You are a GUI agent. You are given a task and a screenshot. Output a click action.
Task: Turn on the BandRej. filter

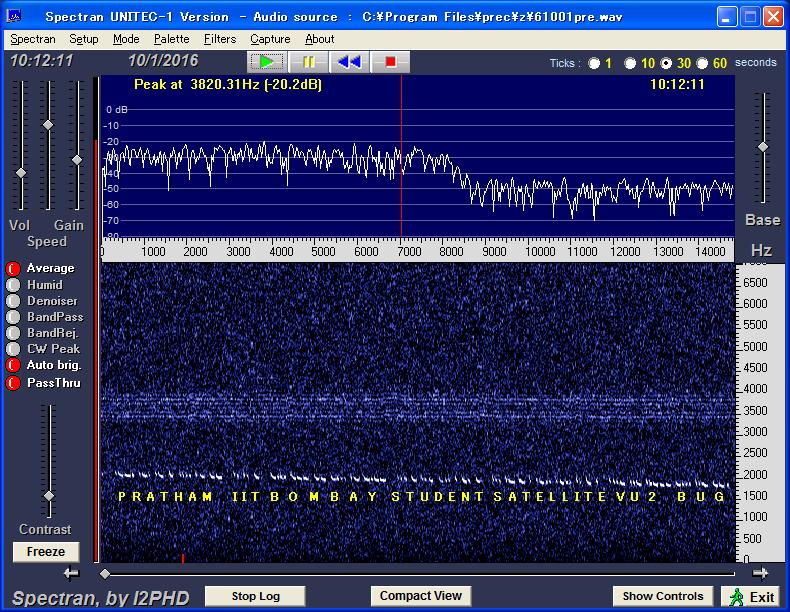13,333
